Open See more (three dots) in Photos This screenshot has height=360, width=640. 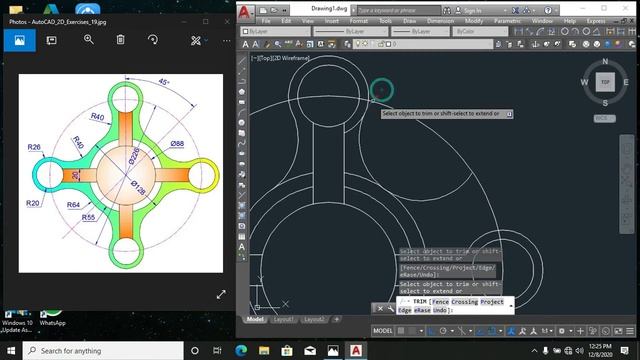pos(227,40)
